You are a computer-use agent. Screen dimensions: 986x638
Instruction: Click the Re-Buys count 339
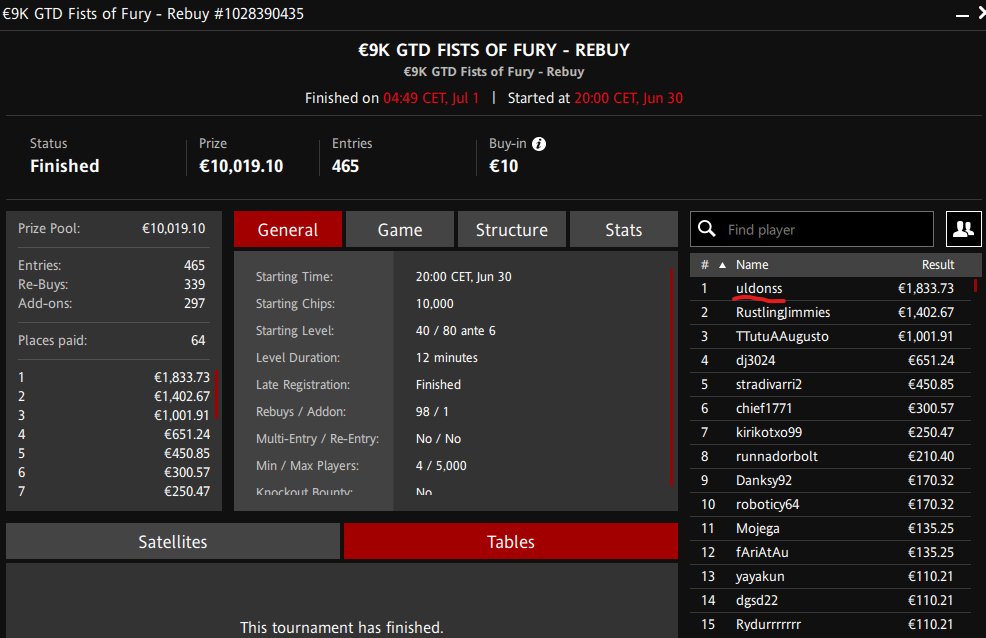click(x=194, y=284)
